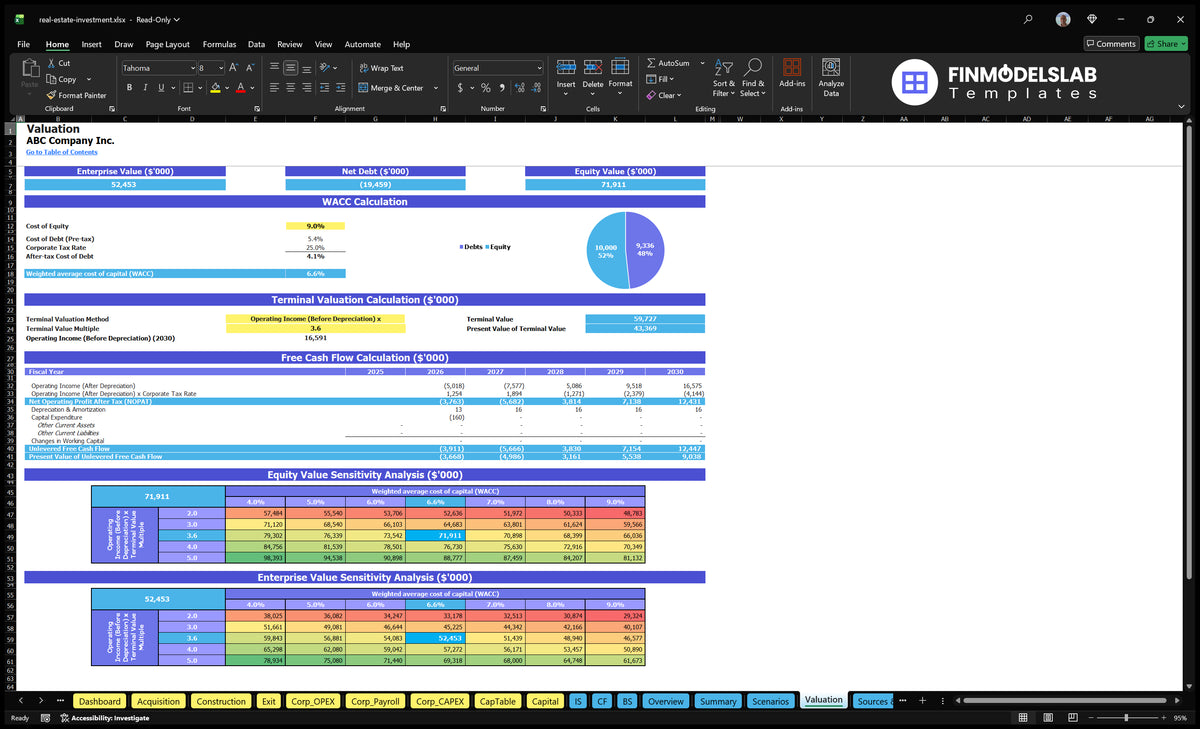
Task: Toggle Top Align vertical alignment
Action: [274, 68]
